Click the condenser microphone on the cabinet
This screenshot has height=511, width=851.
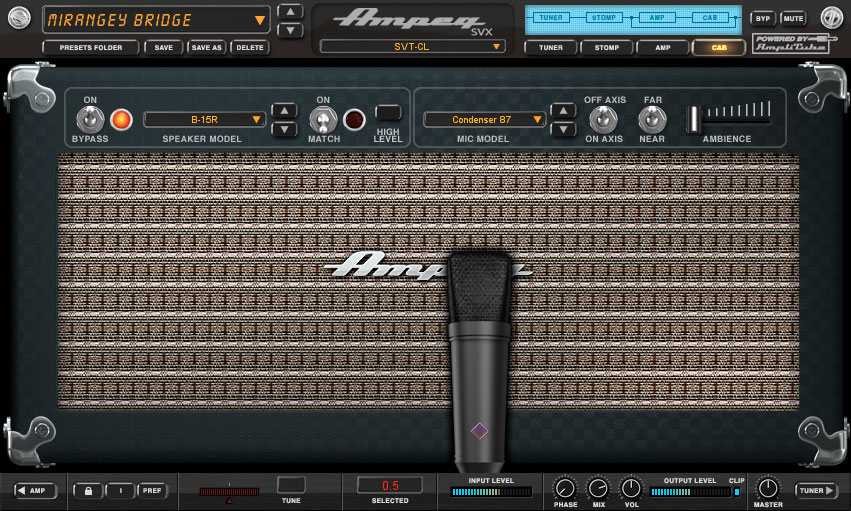(480, 361)
